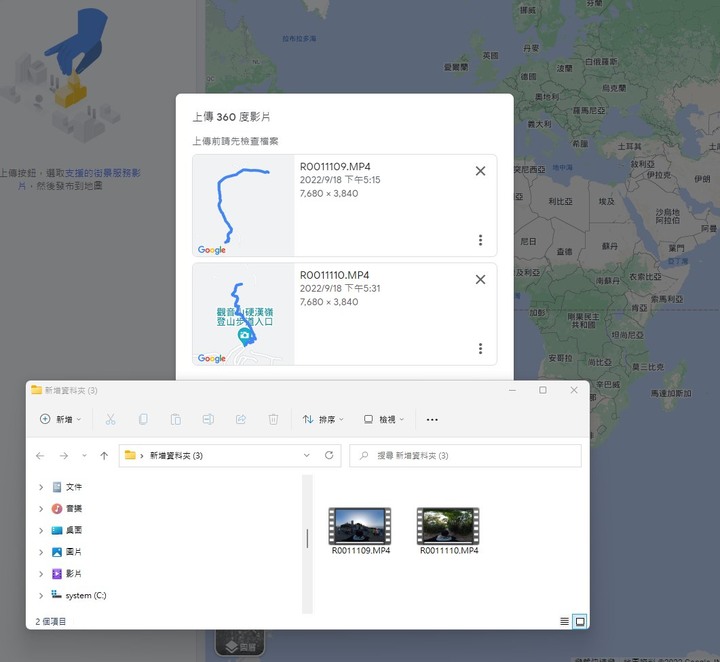The image size is (720, 662).
Task: Switch to details list view in status bar
Action: point(564,622)
